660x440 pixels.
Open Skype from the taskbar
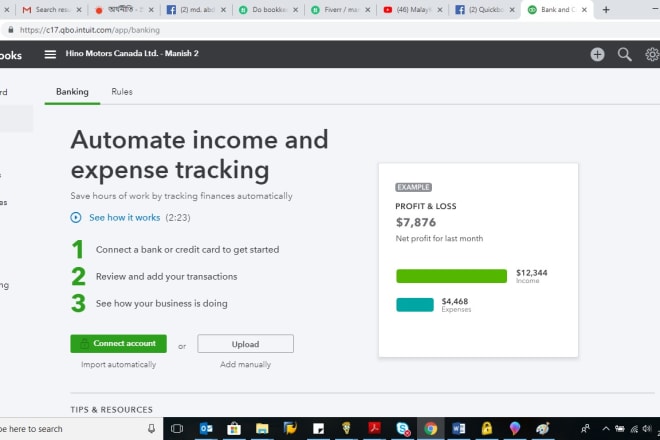click(x=403, y=429)
